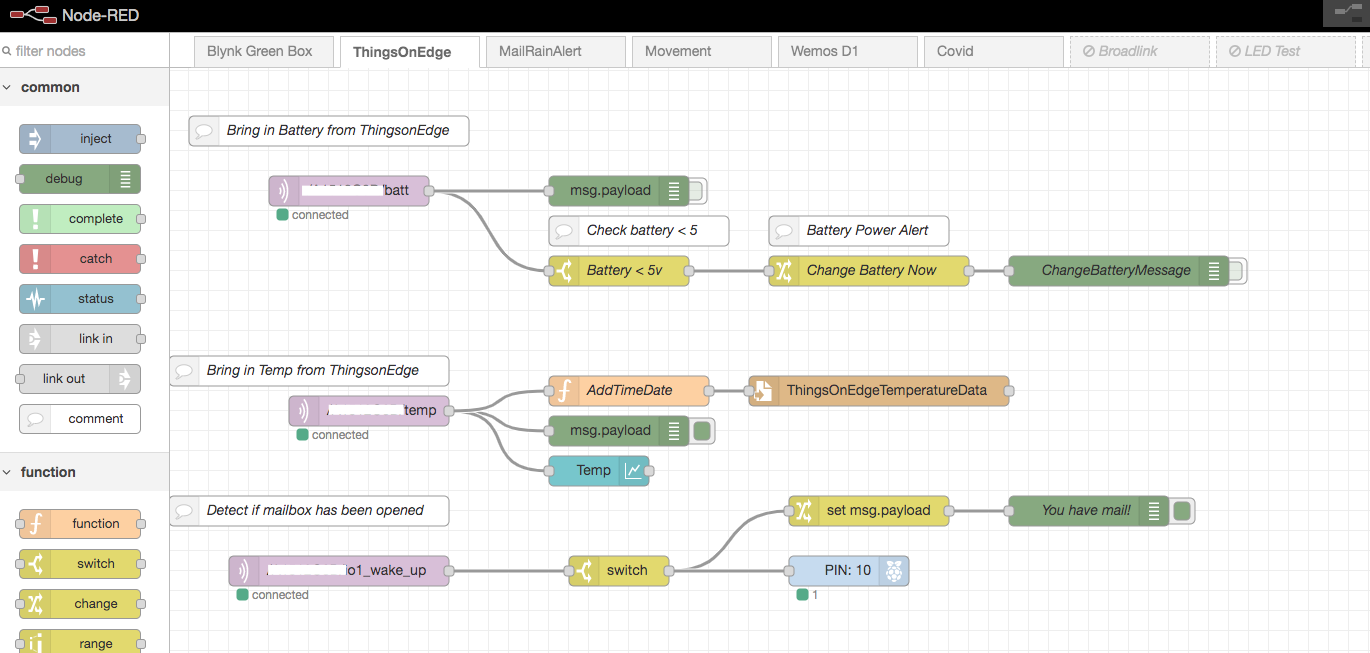Toggle debug button on temp msg.payload node

(702, 431)
